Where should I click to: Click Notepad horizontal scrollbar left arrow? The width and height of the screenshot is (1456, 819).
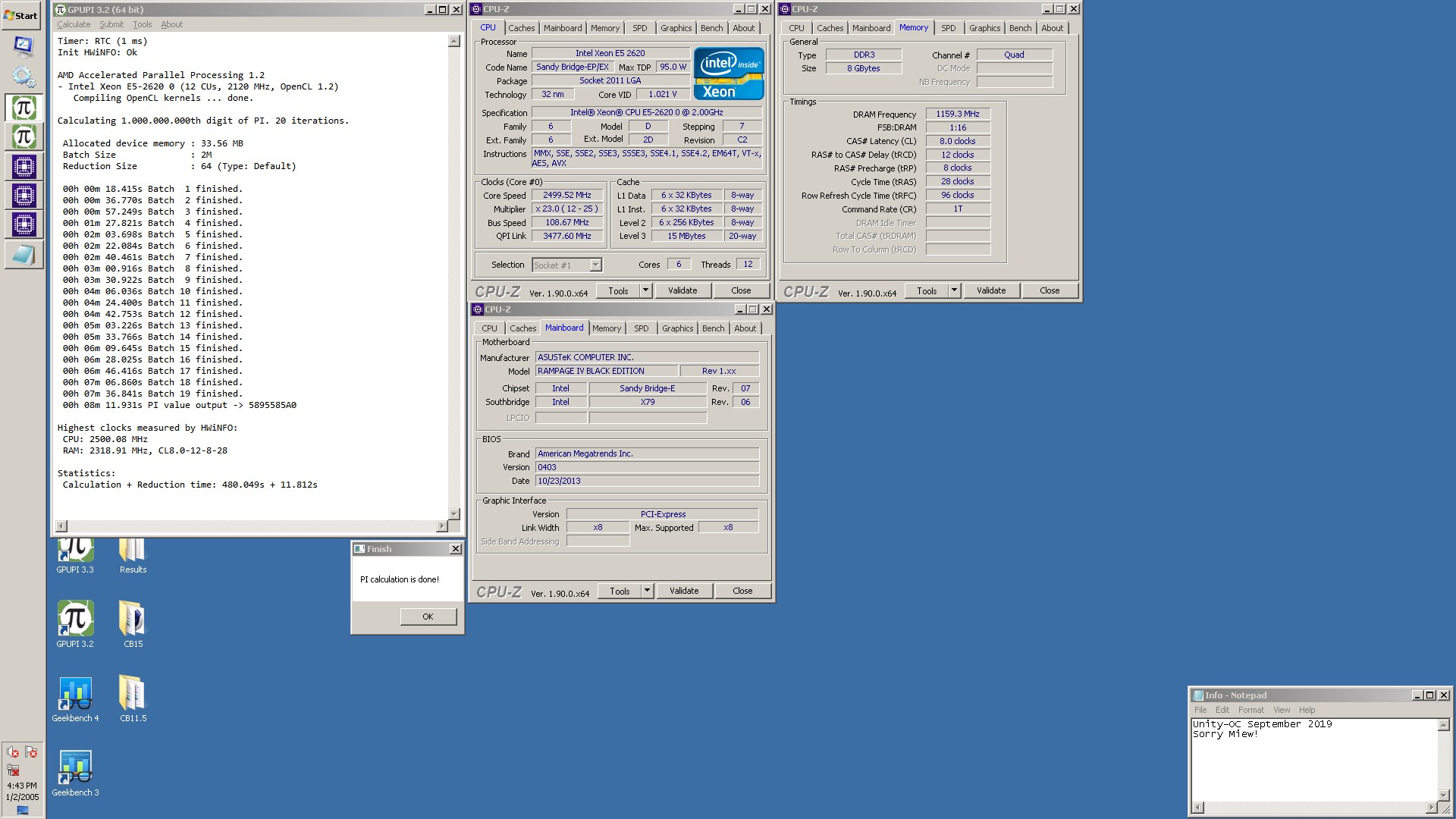[x=1198, y=808]
